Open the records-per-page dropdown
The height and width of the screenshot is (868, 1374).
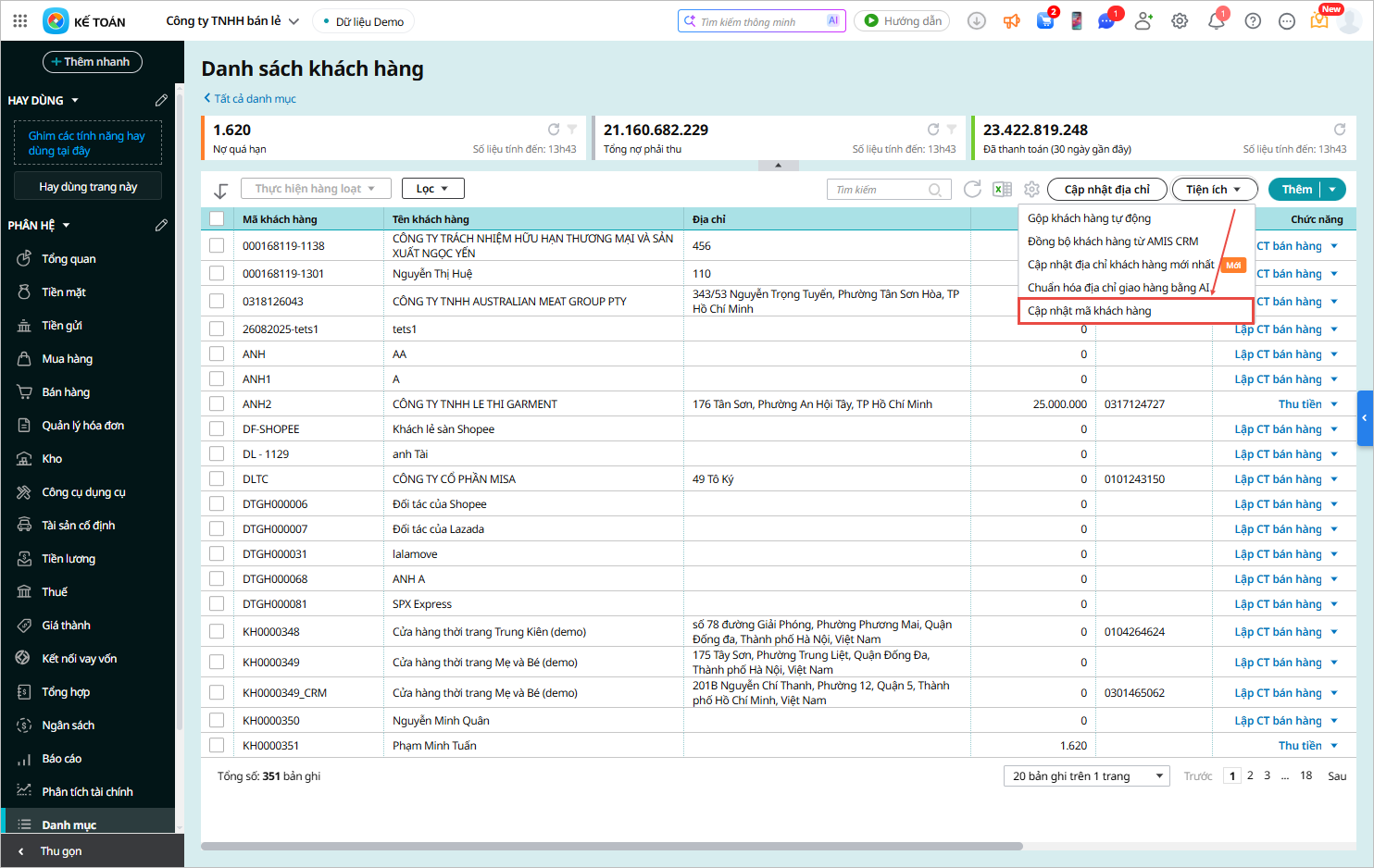pos(1086,776)
